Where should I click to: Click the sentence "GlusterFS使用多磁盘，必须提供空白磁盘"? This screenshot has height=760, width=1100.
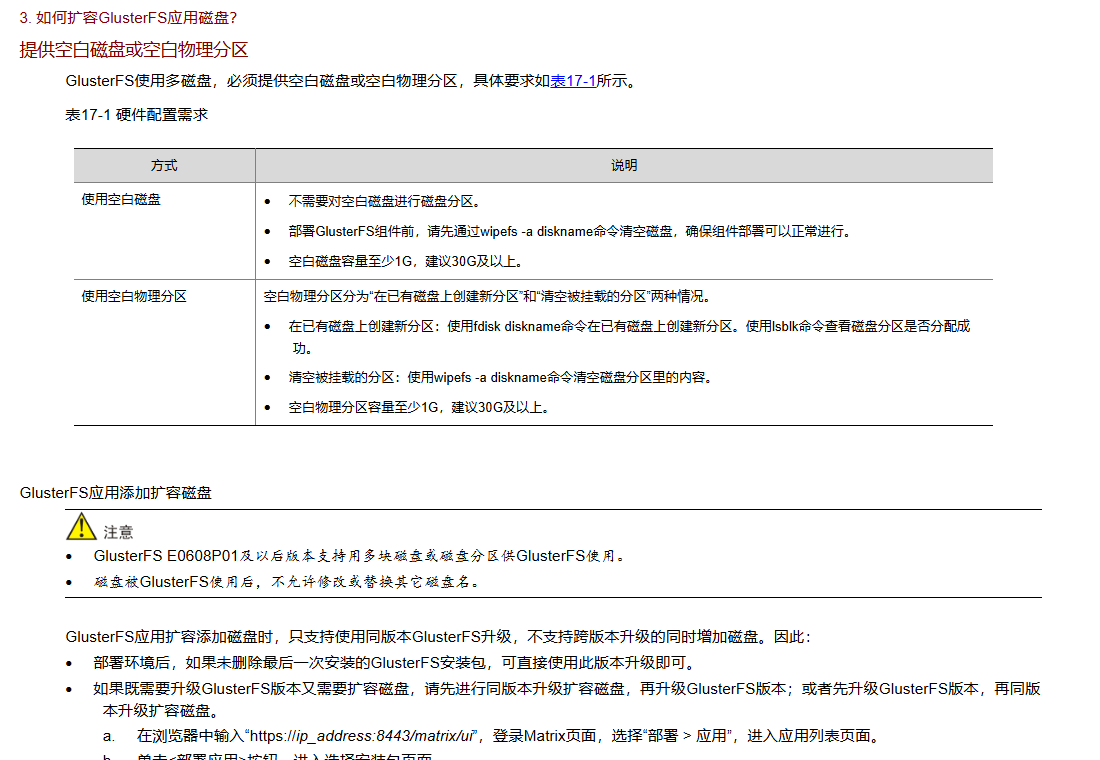[x=351, y=81]
